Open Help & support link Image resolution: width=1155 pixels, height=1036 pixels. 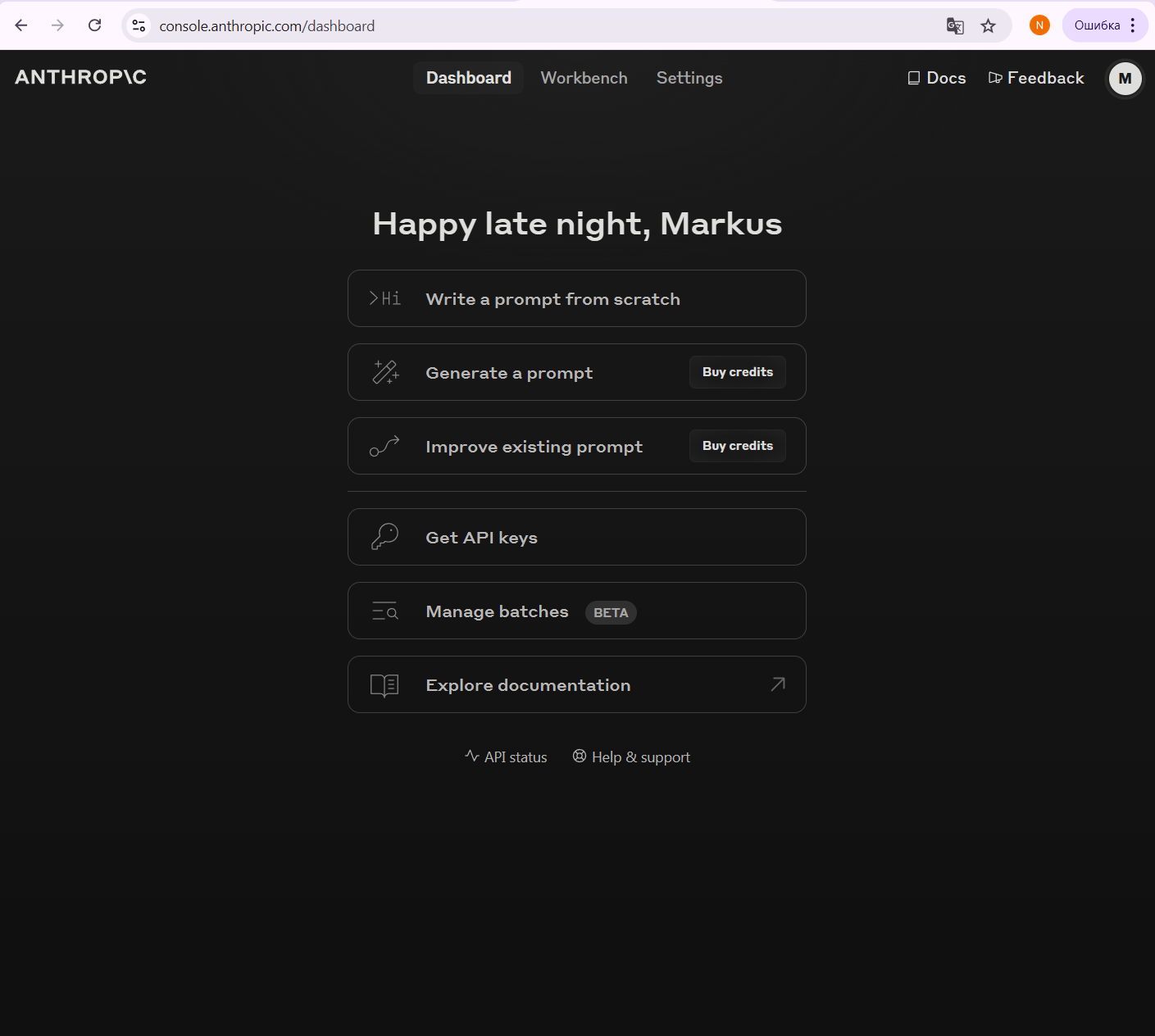631,757
